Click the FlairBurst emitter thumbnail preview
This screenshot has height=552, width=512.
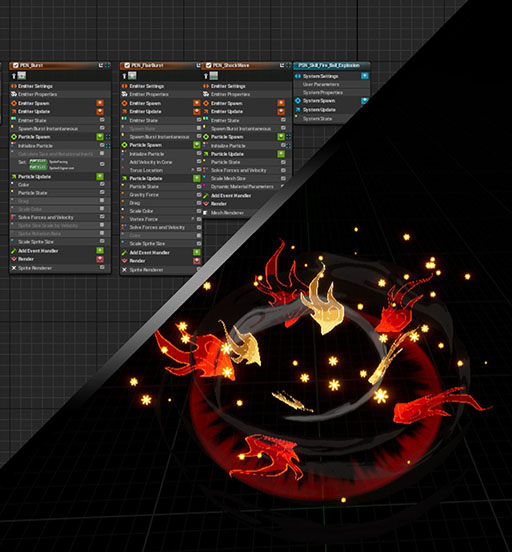pos(132,76)
